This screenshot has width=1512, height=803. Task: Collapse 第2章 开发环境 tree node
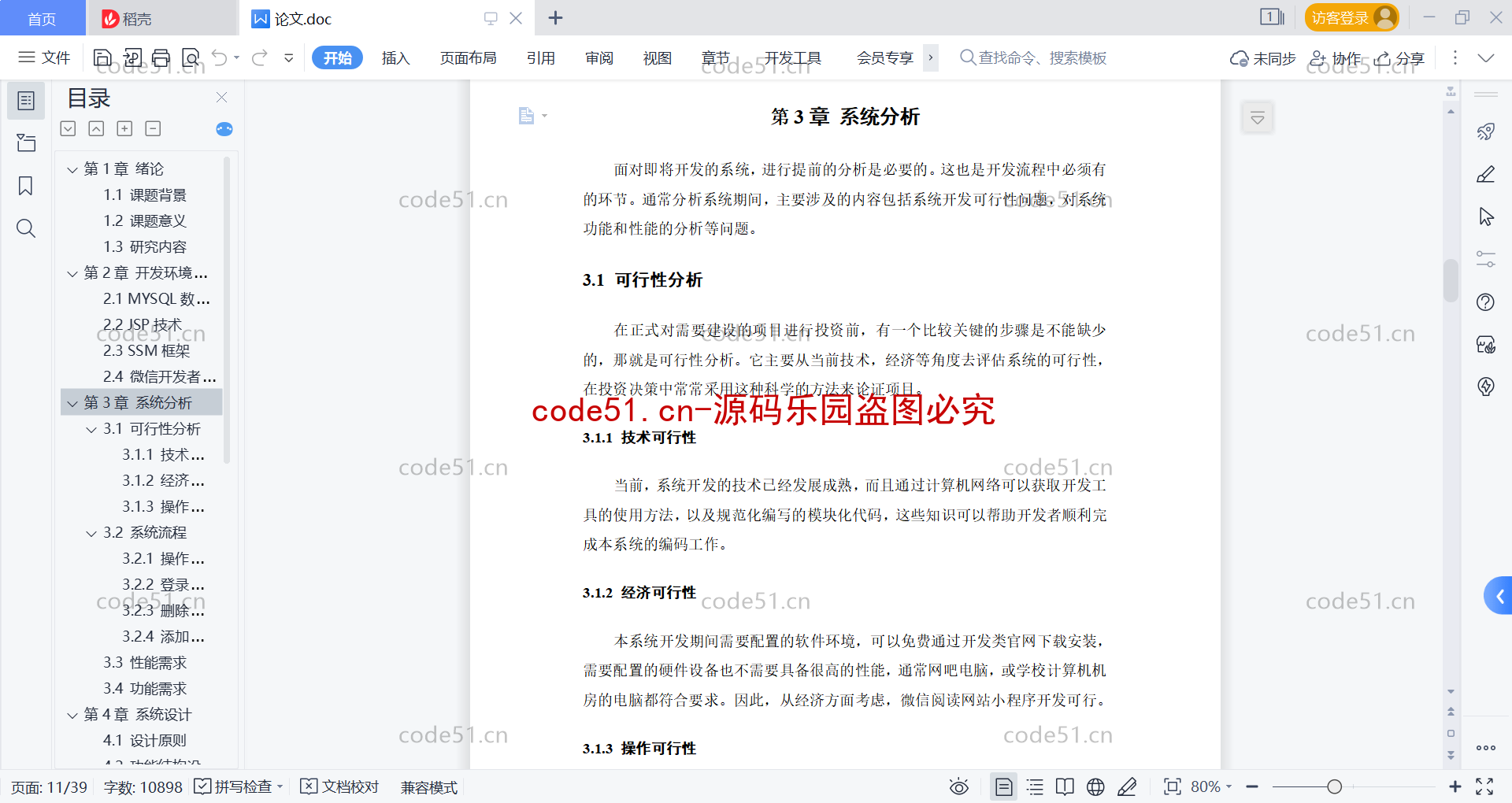tap(72, 273)
